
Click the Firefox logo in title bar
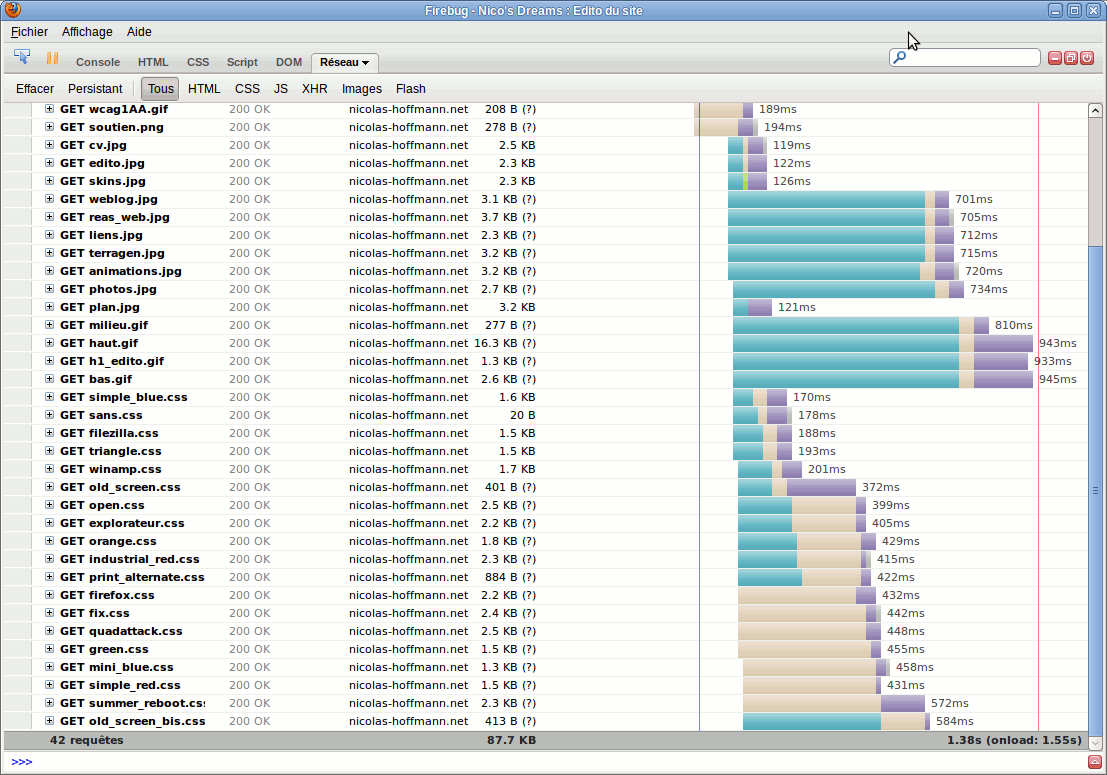(12, 9)
